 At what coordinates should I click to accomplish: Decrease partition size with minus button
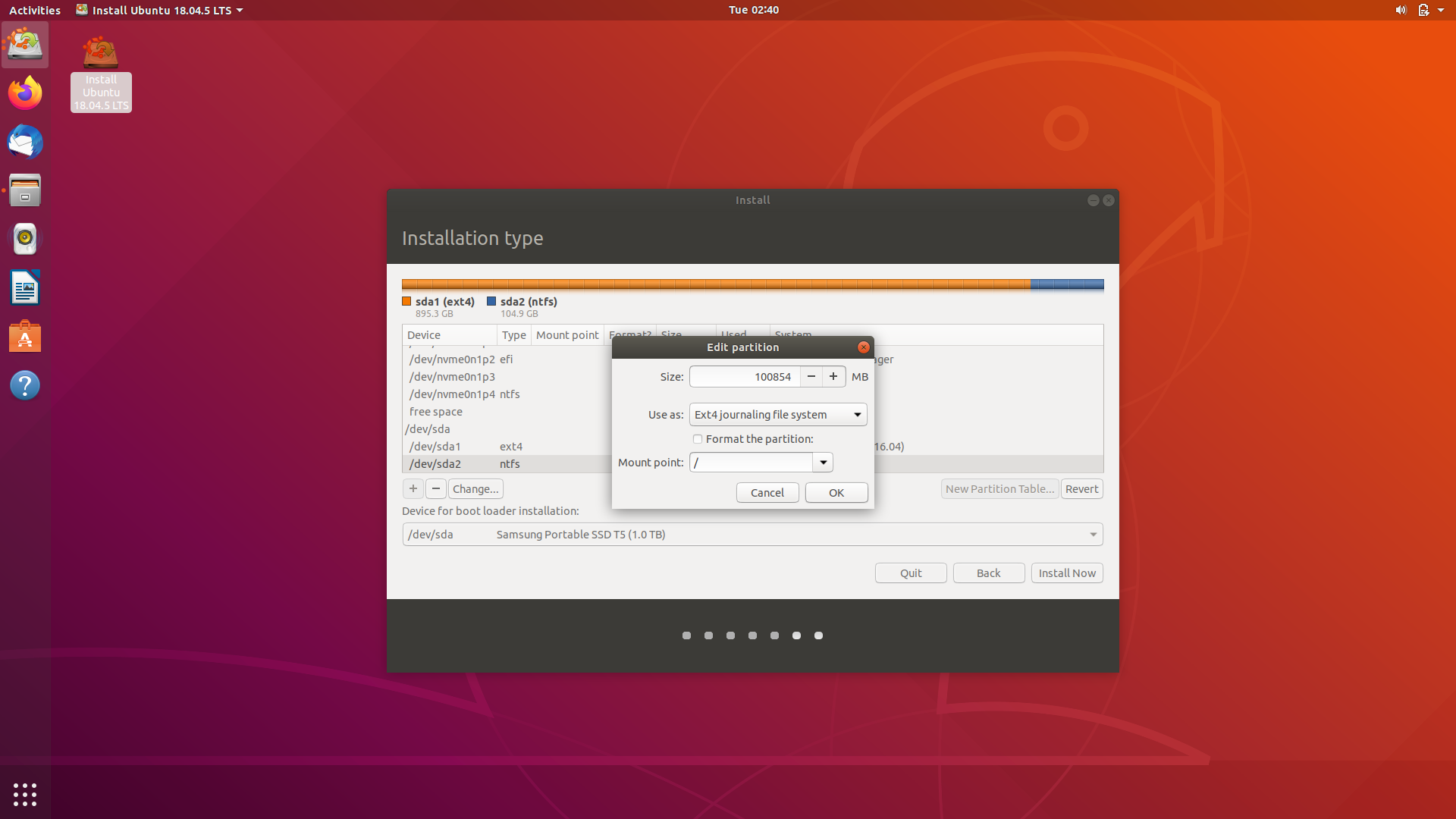pyautogui.click(x=811, y=377)
